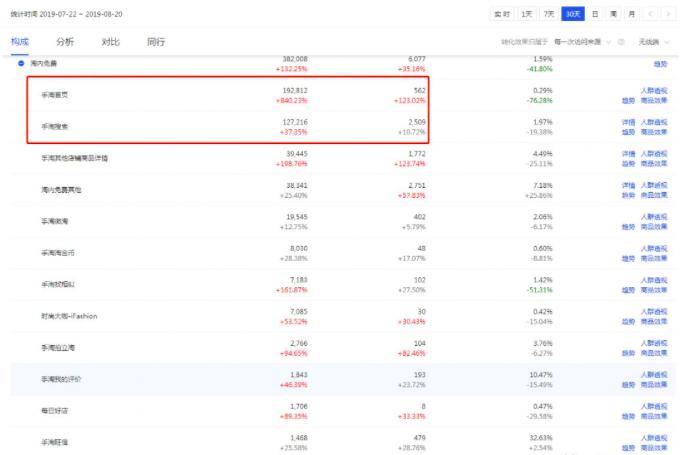
Task: Click the 手淘淘金币 source name
Action: [58, 253]
